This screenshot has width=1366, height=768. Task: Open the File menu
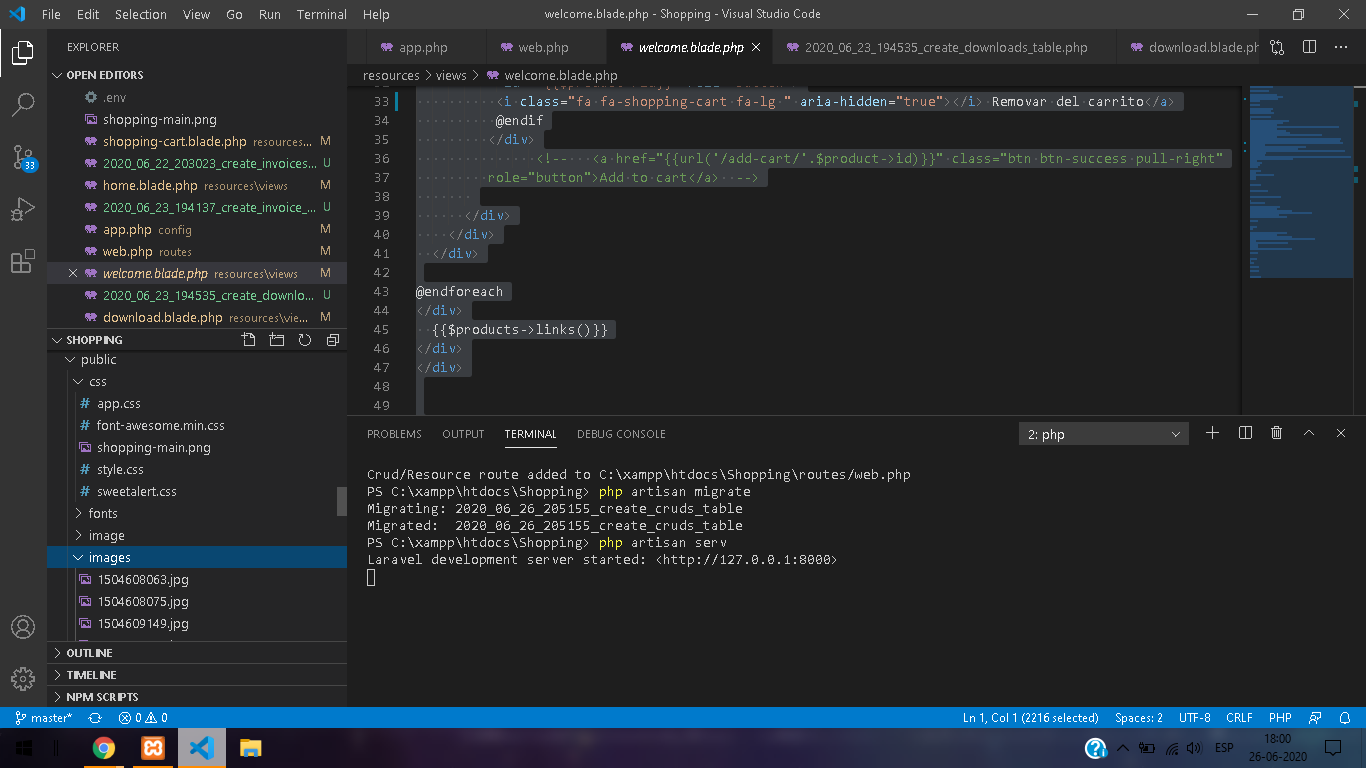[x=51, y=14]
